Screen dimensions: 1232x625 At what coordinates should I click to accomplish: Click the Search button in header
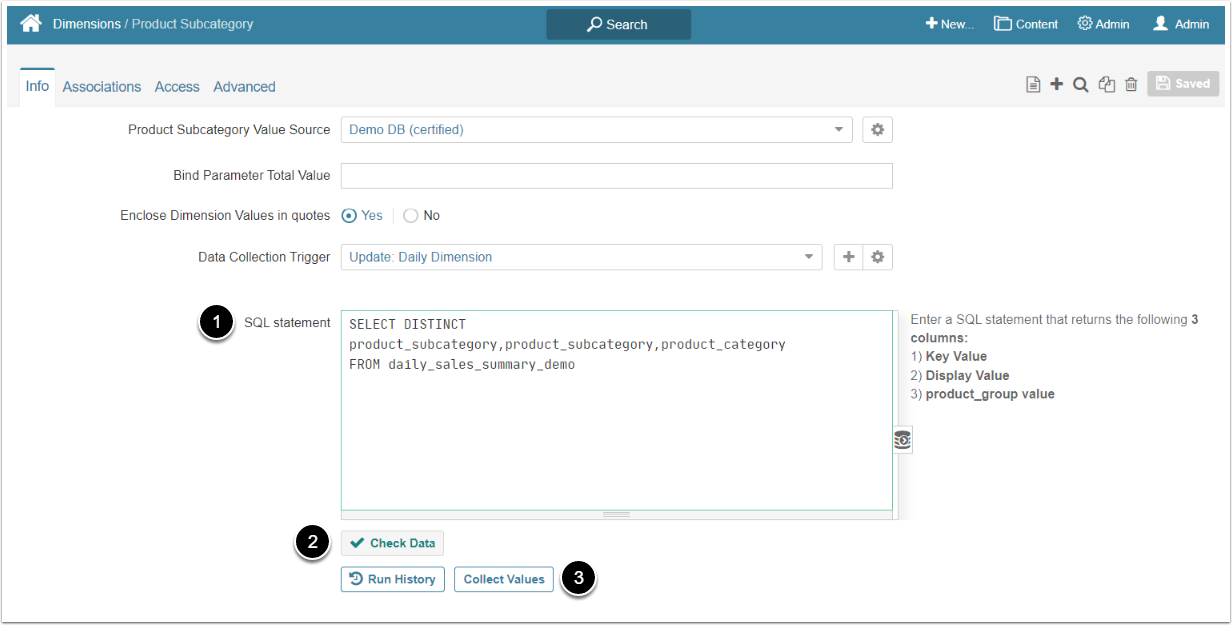(618, 24)
